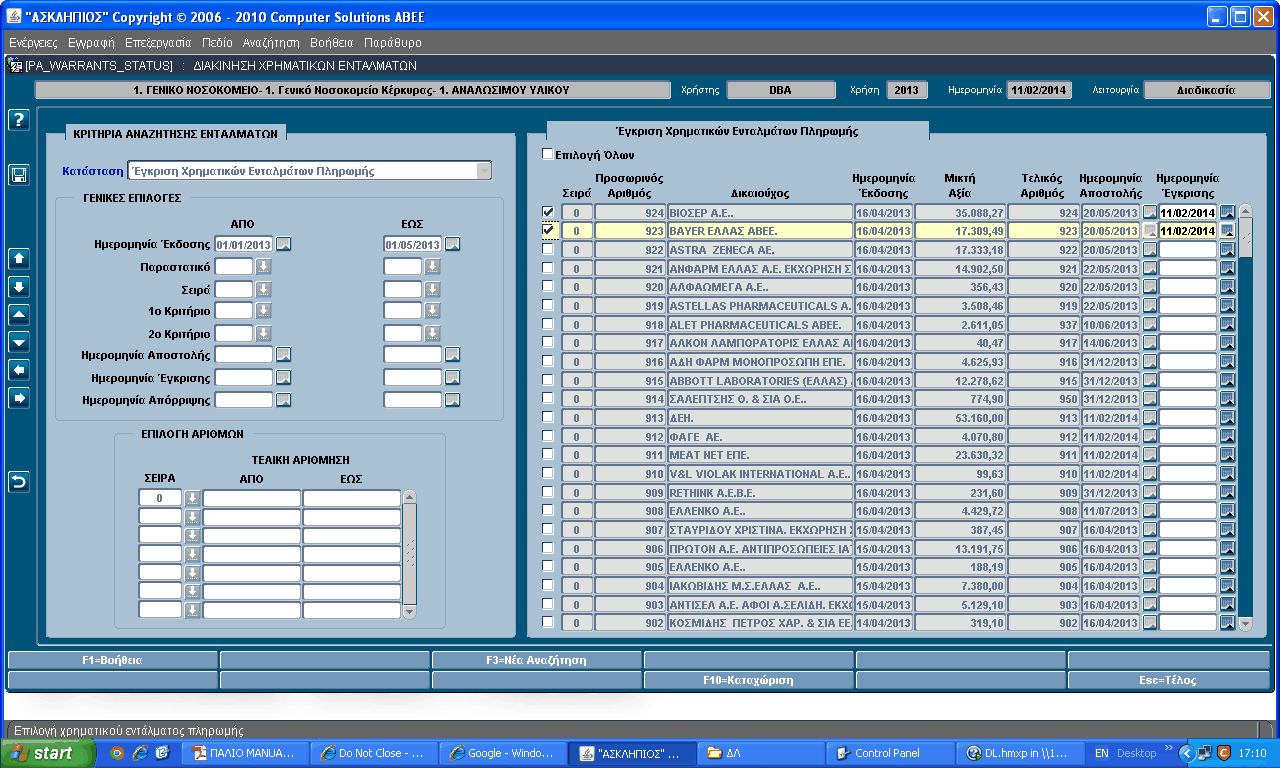This screenshot has height=768, width=1280.
Task: Click the left arrow icon in sidebar
Action: 19,370
